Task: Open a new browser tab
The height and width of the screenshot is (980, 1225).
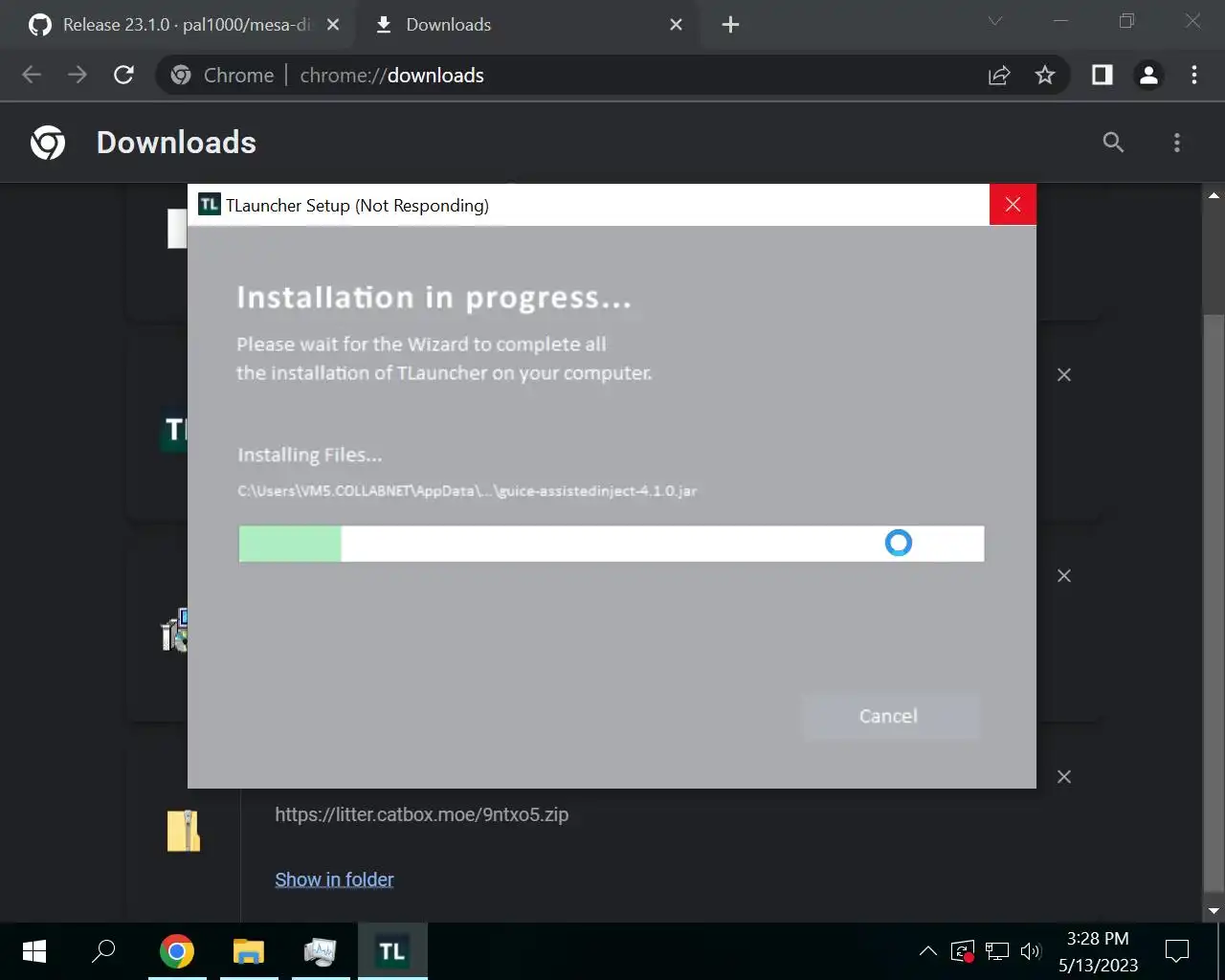Action: point(730,25)
